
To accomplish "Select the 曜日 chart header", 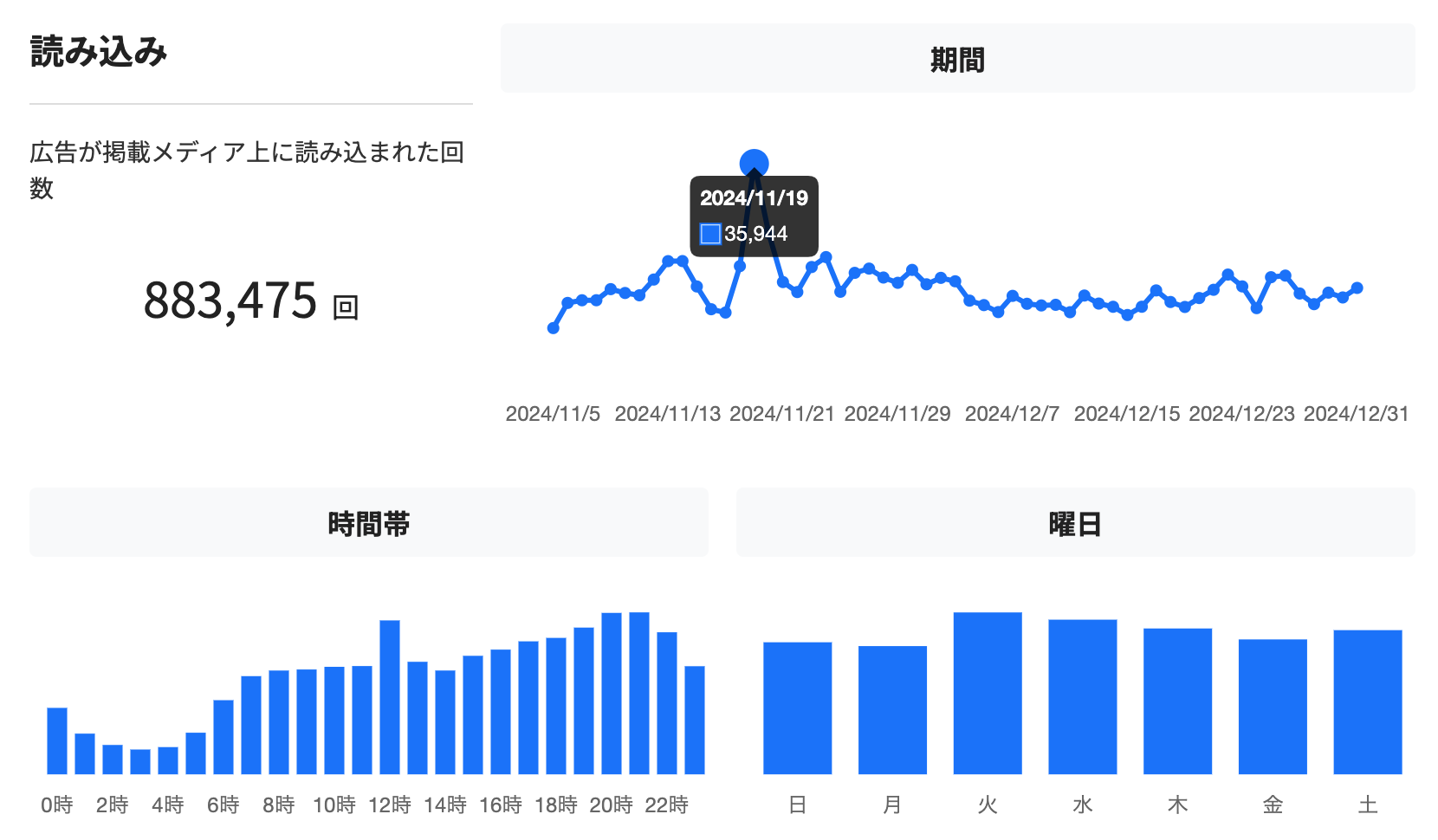I will tap(1075, 523).
